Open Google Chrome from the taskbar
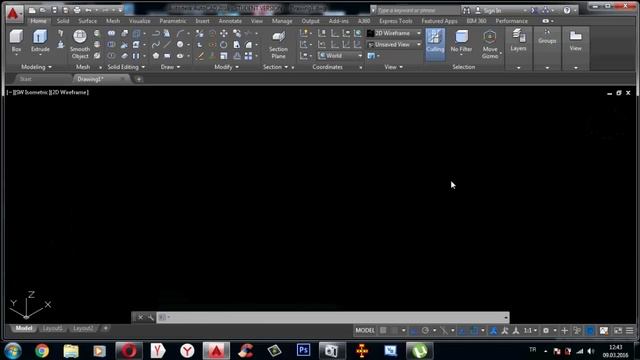The width and height of the screenshot is (640, 360). click(42, 351)
